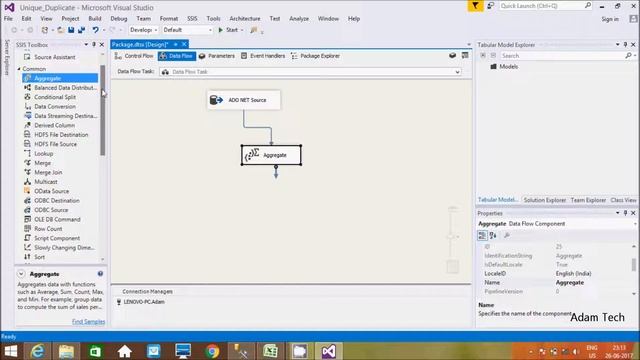Open Google Chrome from taskbar
The image size is (640, 360).
[212, 351]
